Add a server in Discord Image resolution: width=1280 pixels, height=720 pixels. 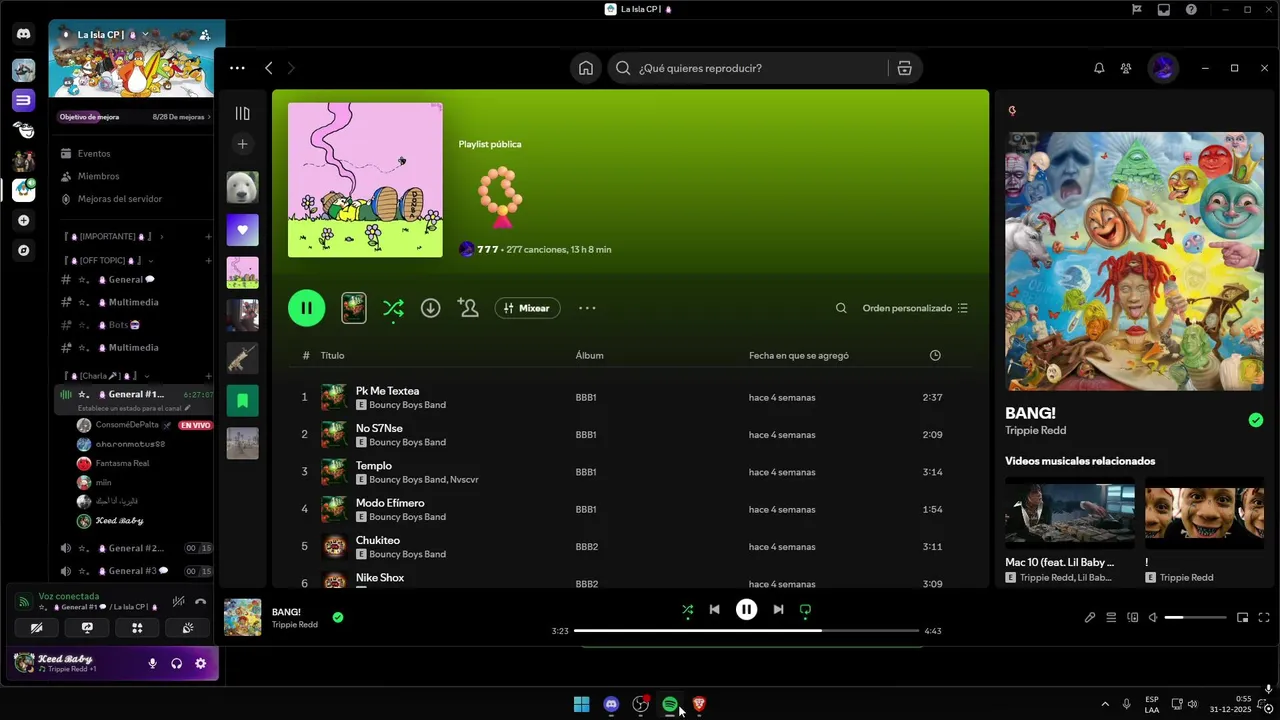pos(24,220)
